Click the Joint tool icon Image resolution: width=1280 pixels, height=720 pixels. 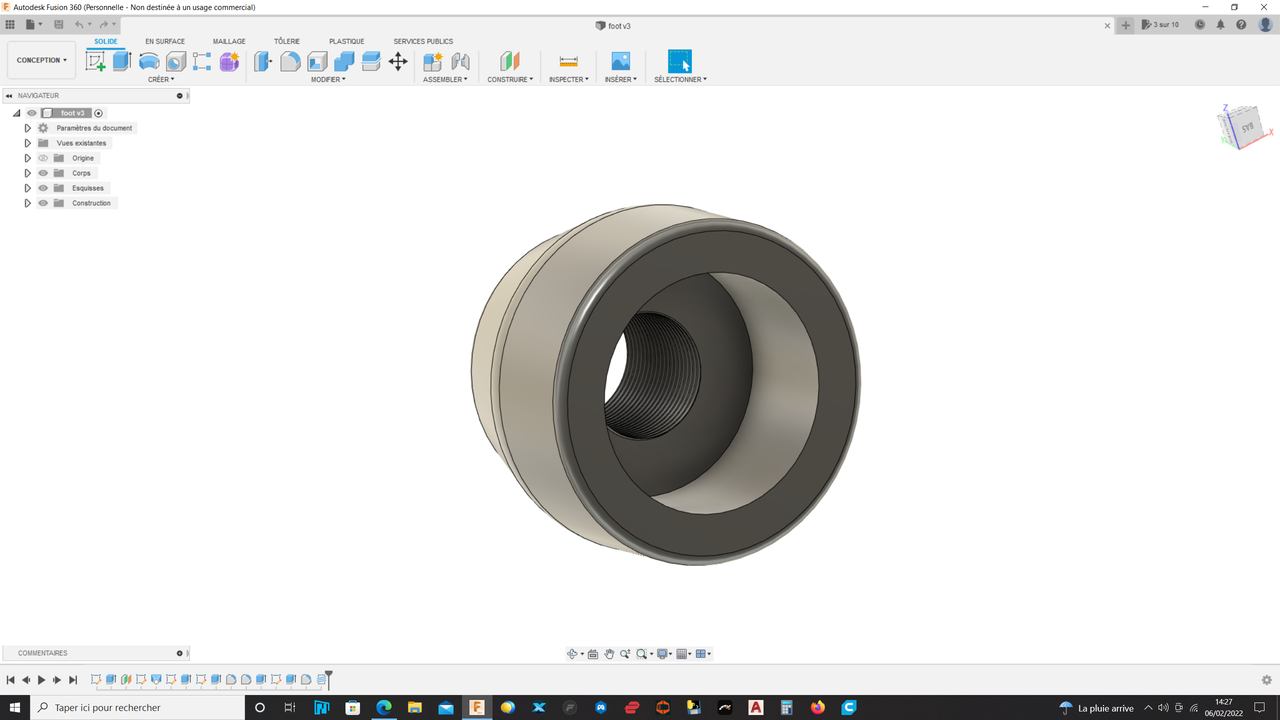click(x=460, y=61)
